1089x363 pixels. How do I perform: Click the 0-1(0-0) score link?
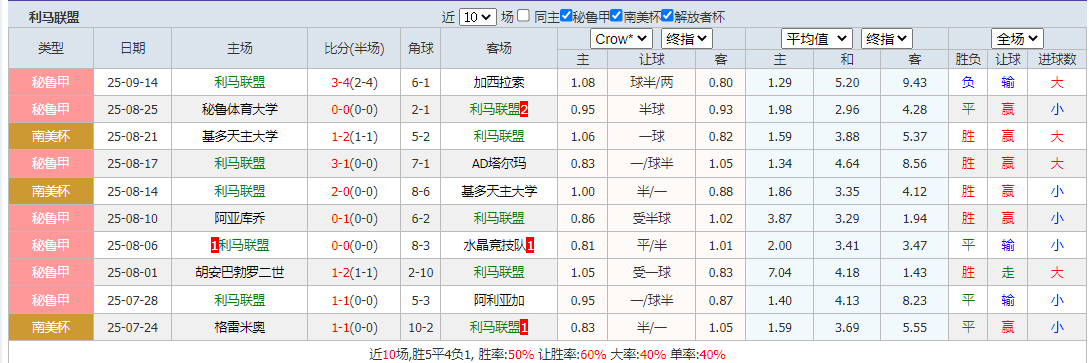tap(354, 219)
